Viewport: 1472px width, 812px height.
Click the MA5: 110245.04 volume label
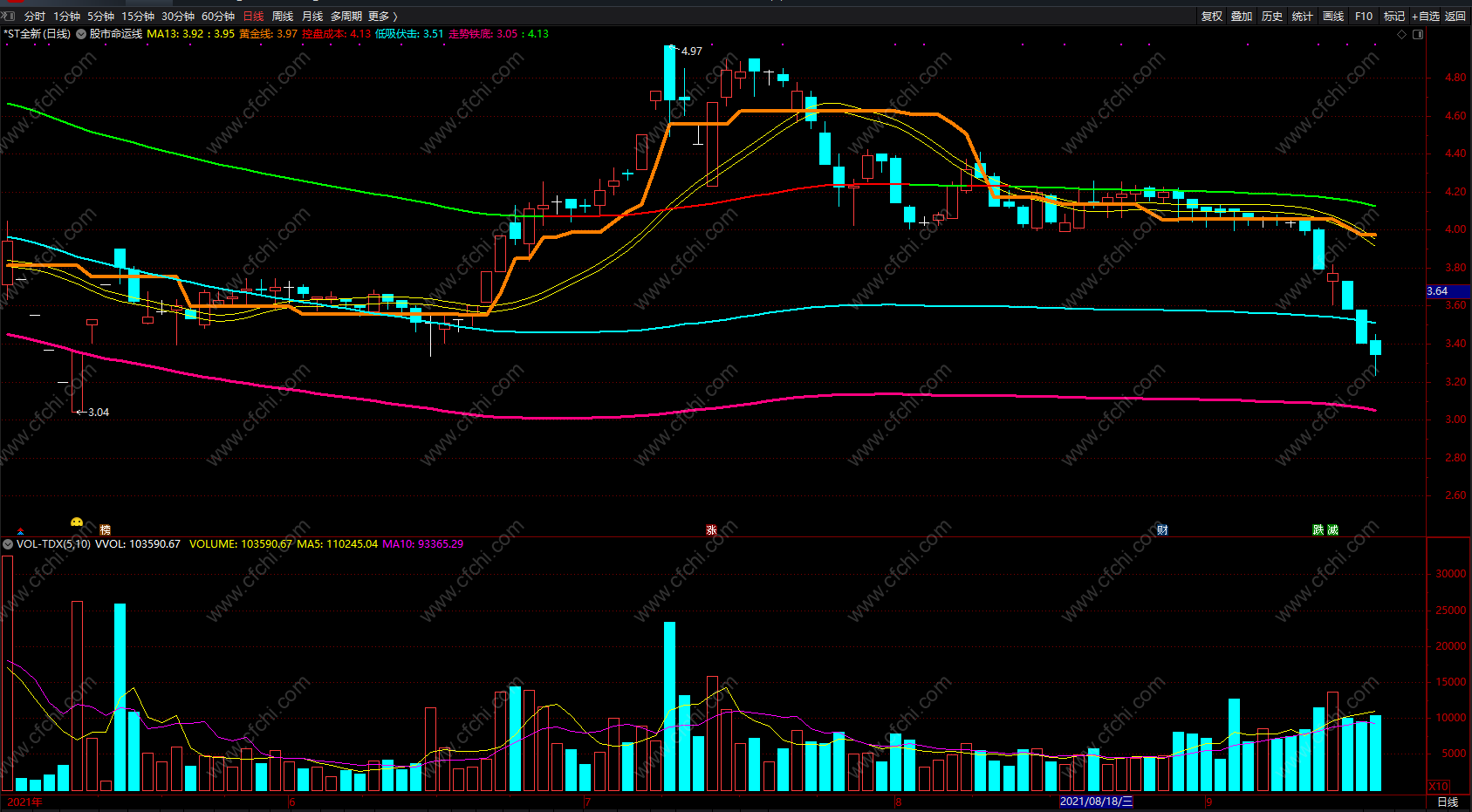coord(338,544)
